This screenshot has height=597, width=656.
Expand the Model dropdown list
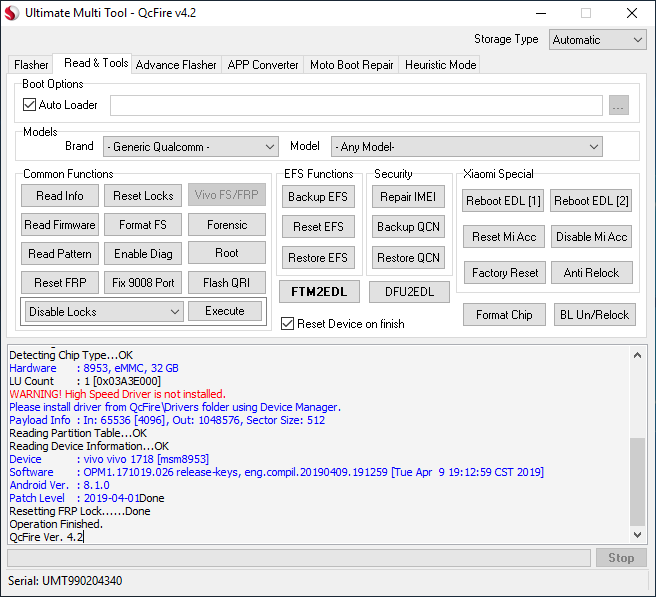click(466, 147)
